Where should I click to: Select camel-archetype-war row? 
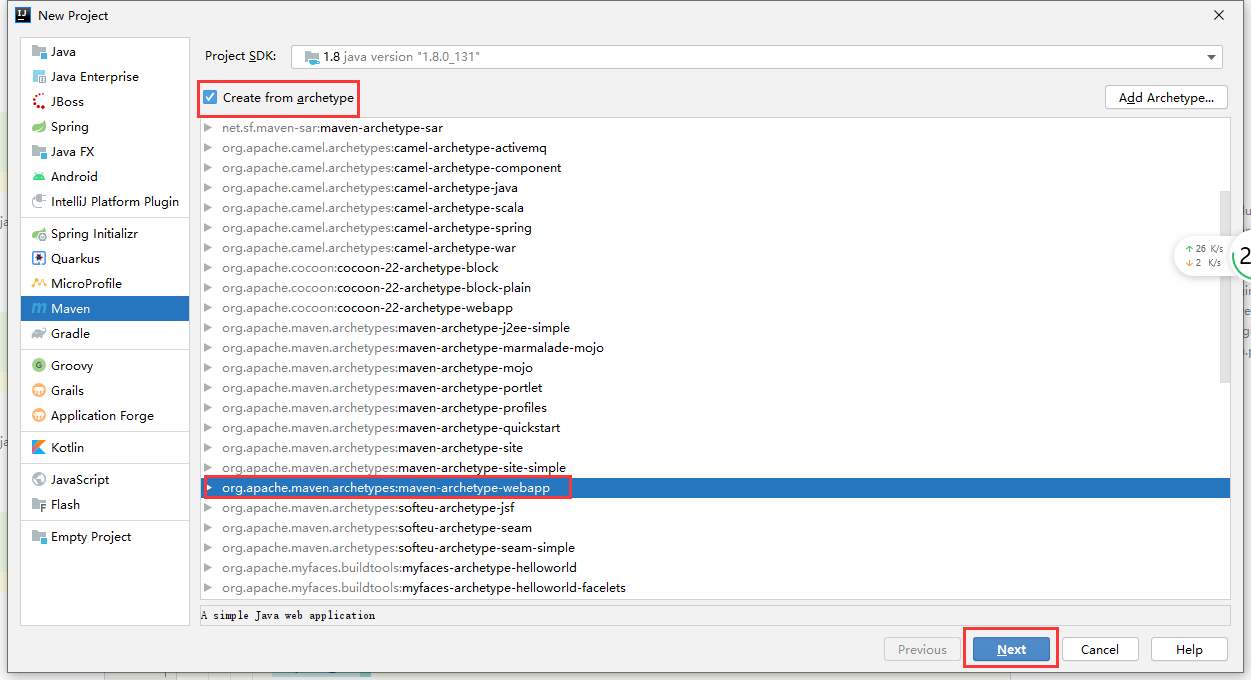point(715,248)
